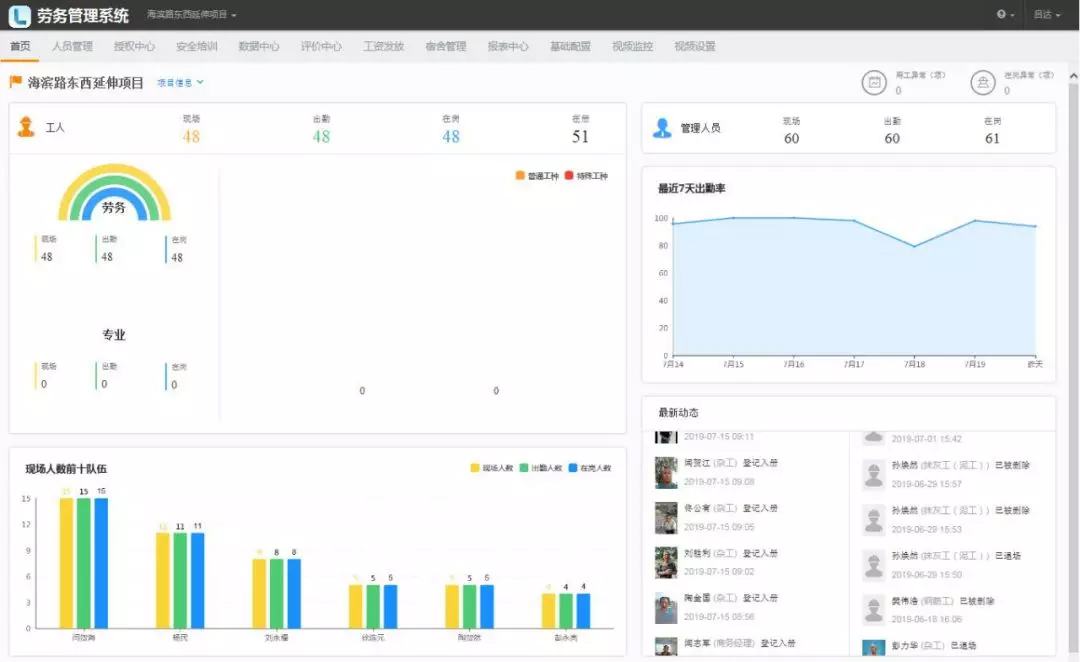This screenshot has width=1080, height=662.
Task: Expand the 项目信息 dropdown
Action: [180, 83]
